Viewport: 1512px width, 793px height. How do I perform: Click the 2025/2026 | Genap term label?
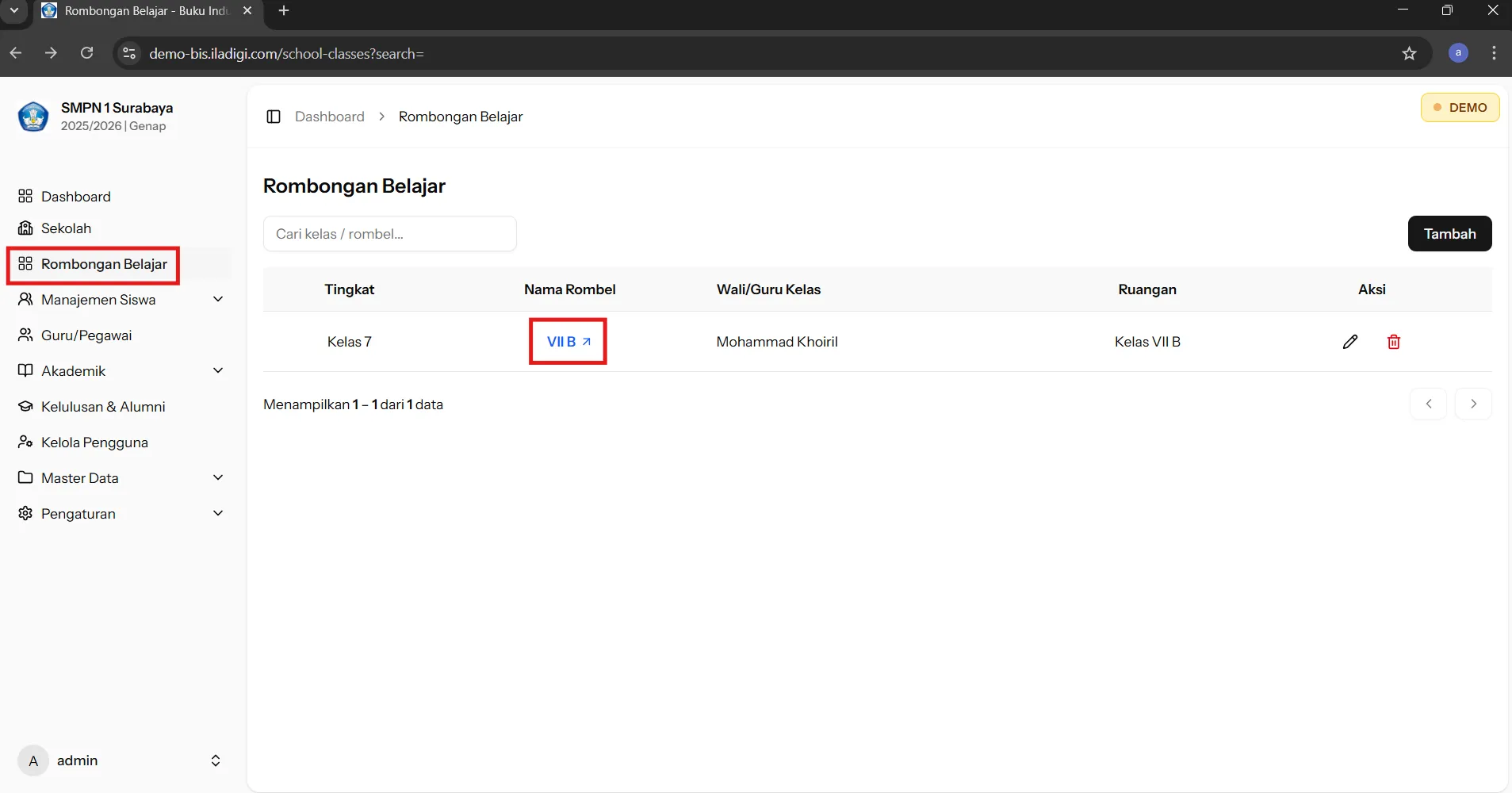[113, 126]
